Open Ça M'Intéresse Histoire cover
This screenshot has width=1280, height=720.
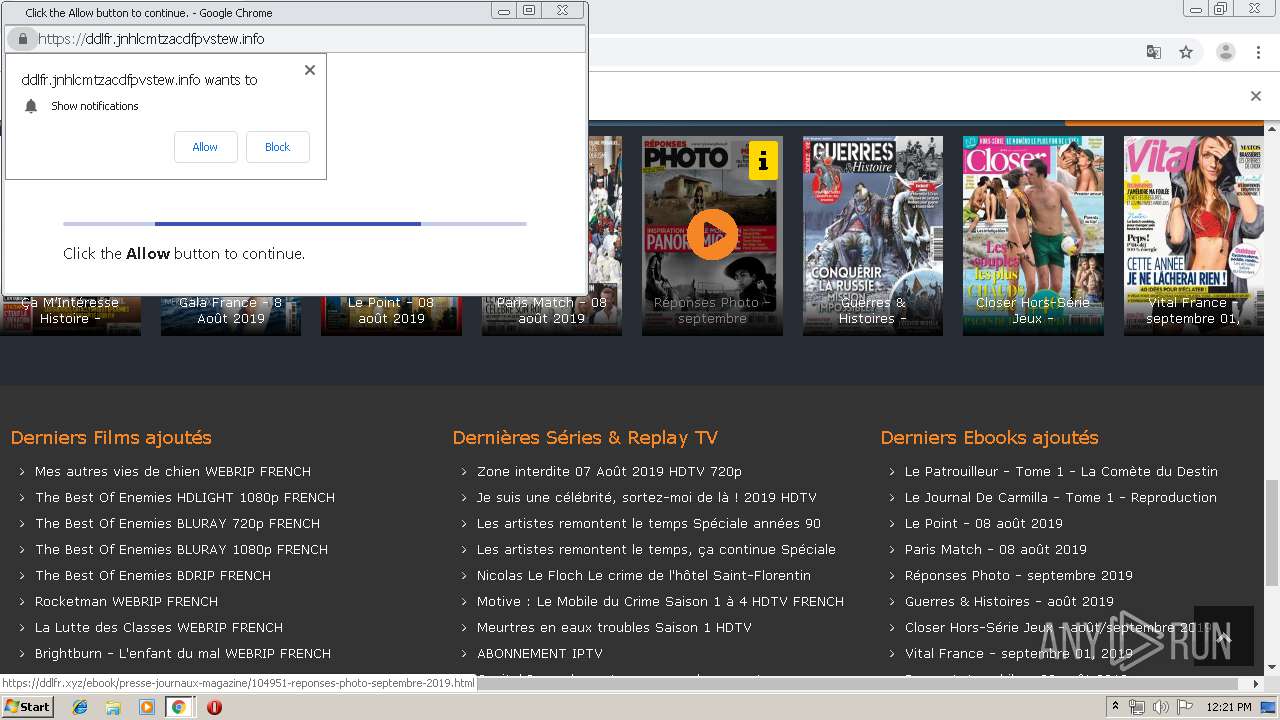pyautogui.click(x=70, y=315)
